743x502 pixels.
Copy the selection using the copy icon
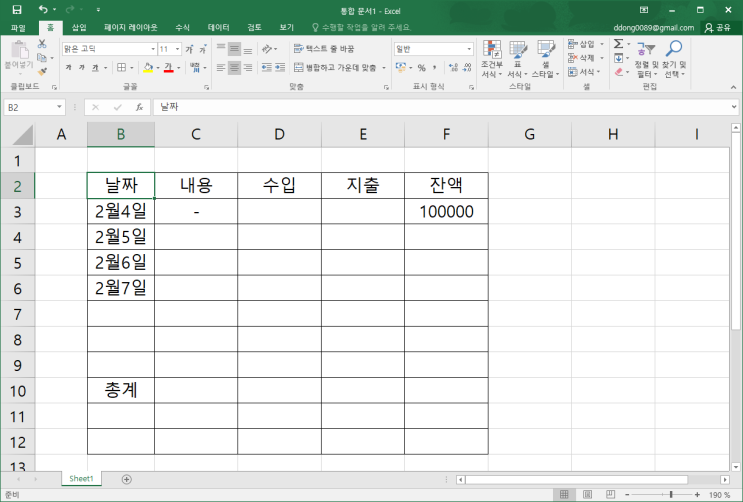tap(42, 58)
